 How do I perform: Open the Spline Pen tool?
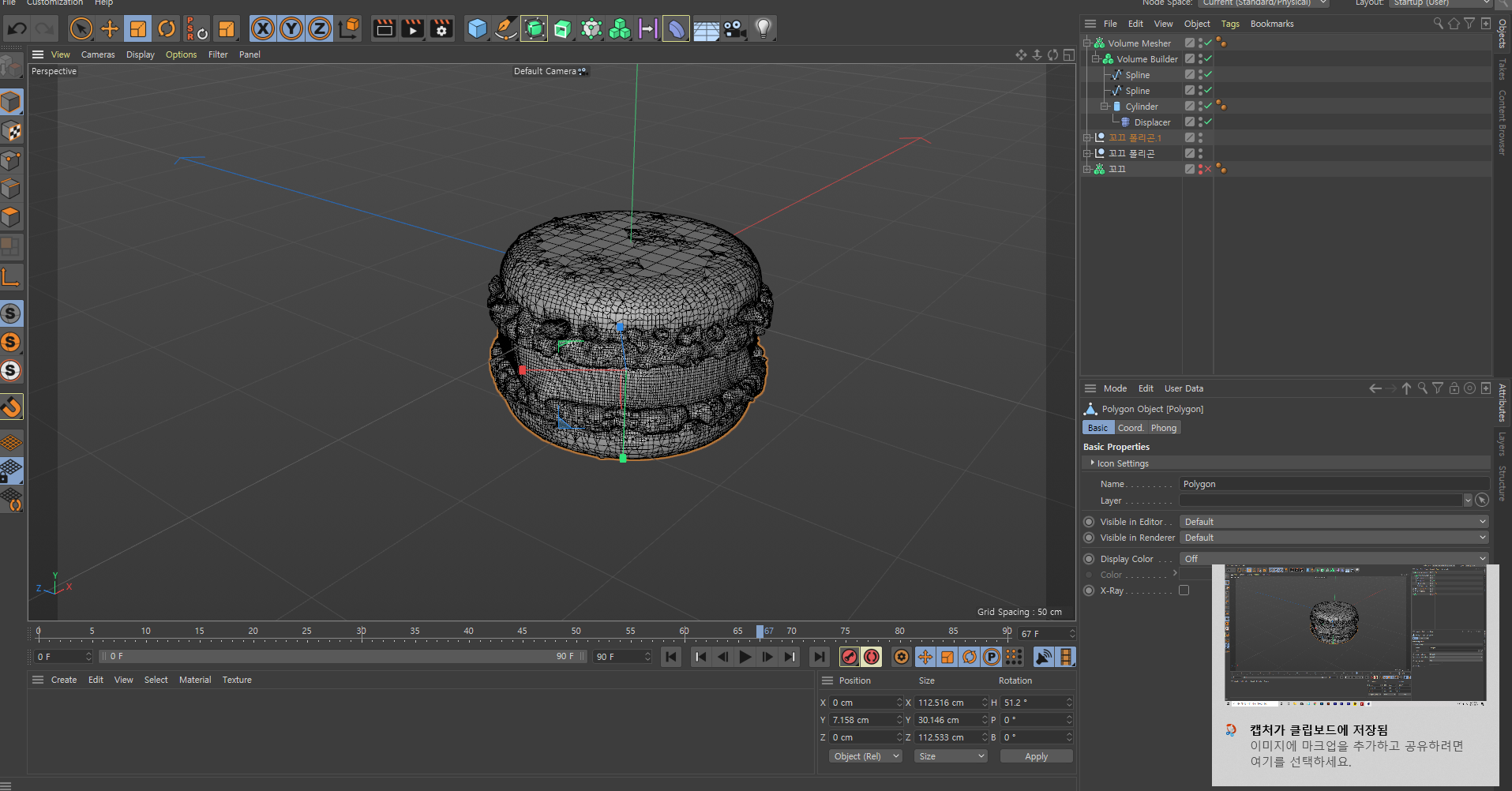[506, 29]
